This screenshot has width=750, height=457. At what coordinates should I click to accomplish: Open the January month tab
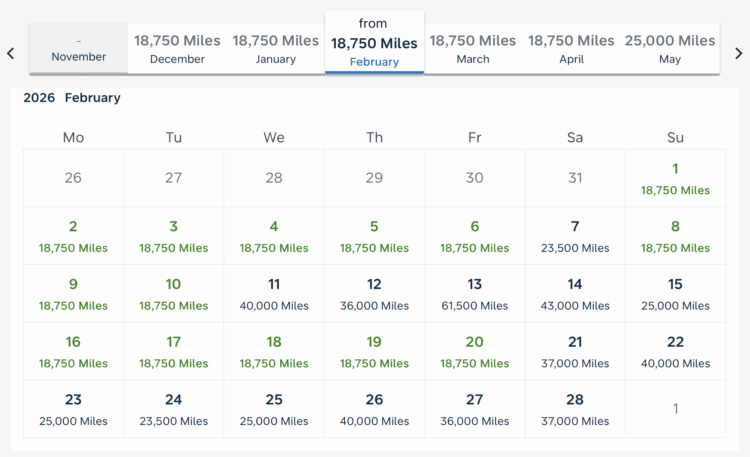[x=276, y=48]
